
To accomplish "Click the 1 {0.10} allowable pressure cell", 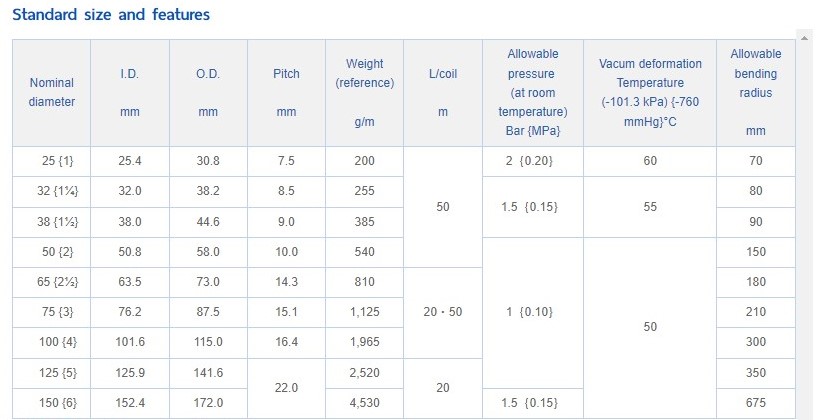I will click(x=533, y=313).
